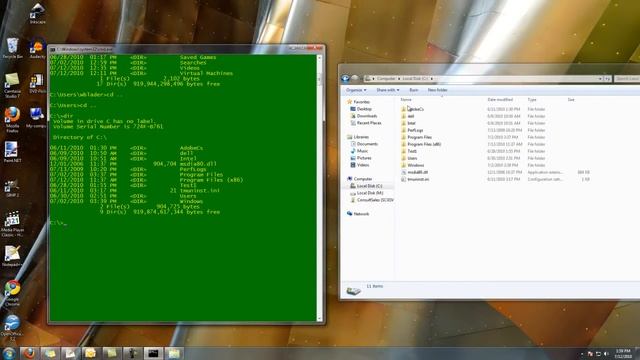
Task: Click the Explorer Back arrow button
Action: 345,78
